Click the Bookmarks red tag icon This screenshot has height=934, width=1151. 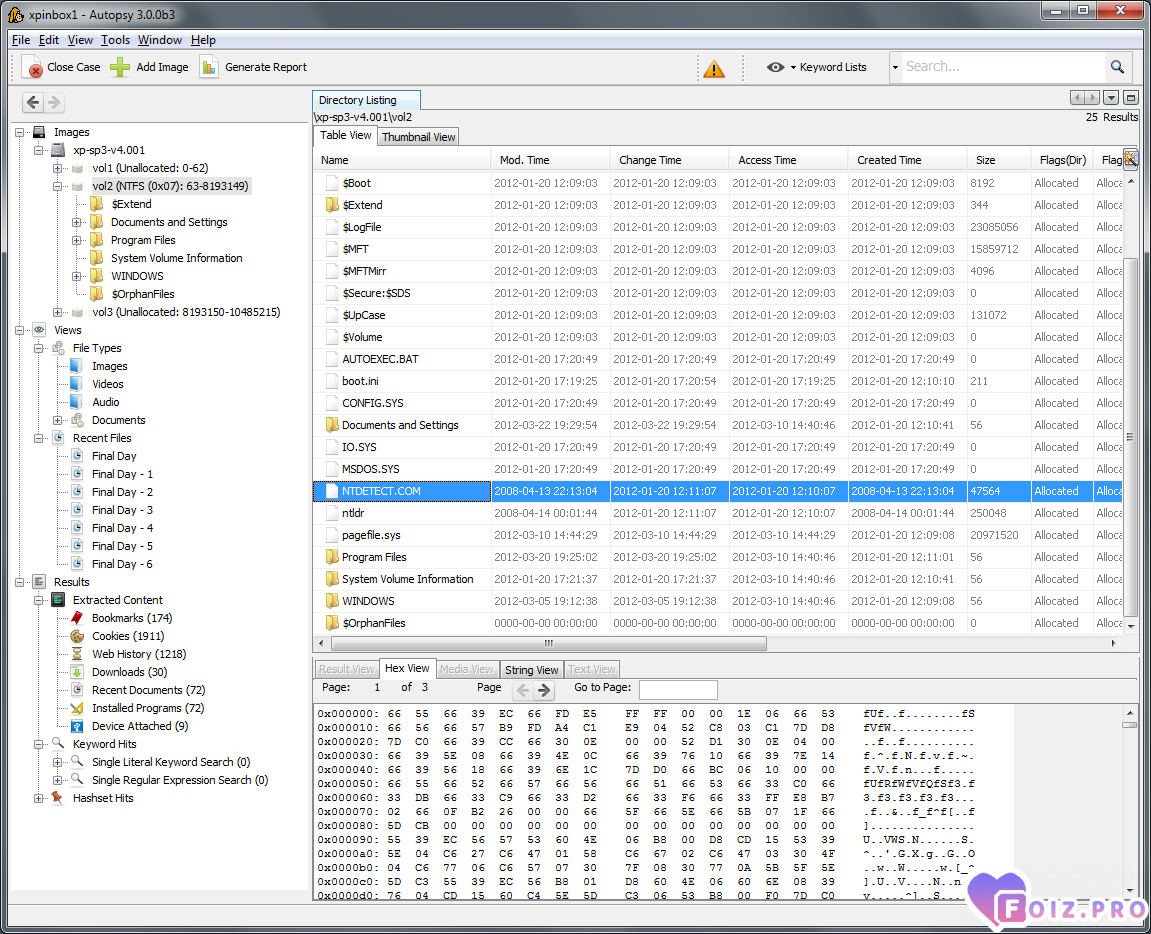point(77,618)
